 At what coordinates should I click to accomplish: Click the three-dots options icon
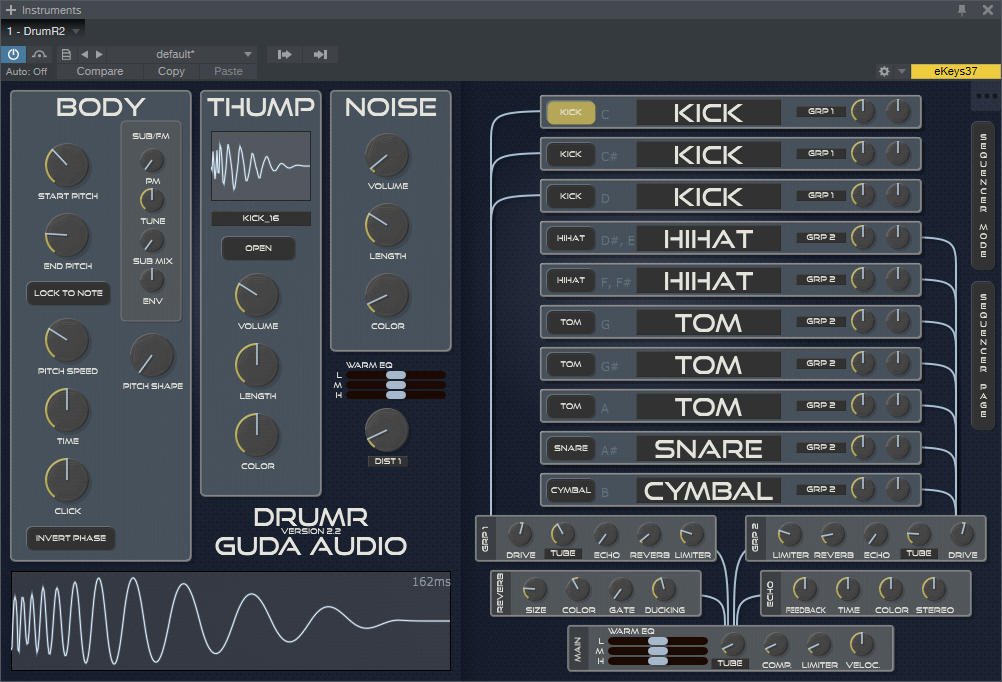coord(986,96)
